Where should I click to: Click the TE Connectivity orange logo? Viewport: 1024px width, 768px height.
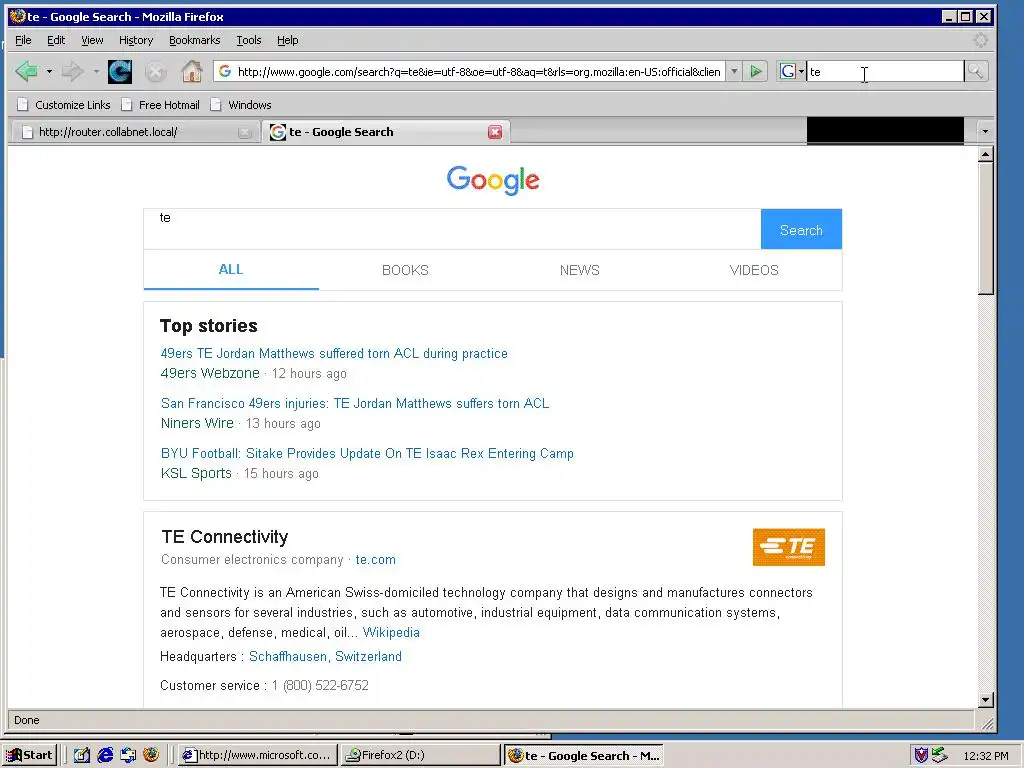[788, 547]
